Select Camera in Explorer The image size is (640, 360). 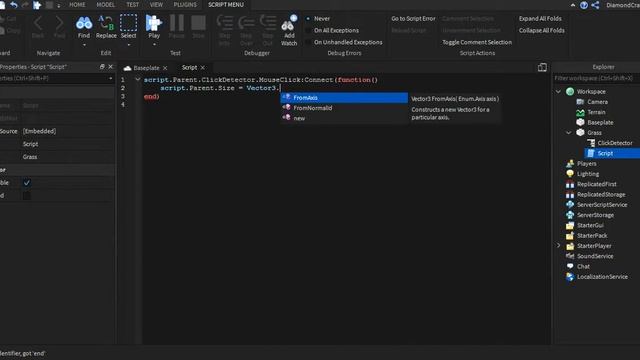point(598,102)
